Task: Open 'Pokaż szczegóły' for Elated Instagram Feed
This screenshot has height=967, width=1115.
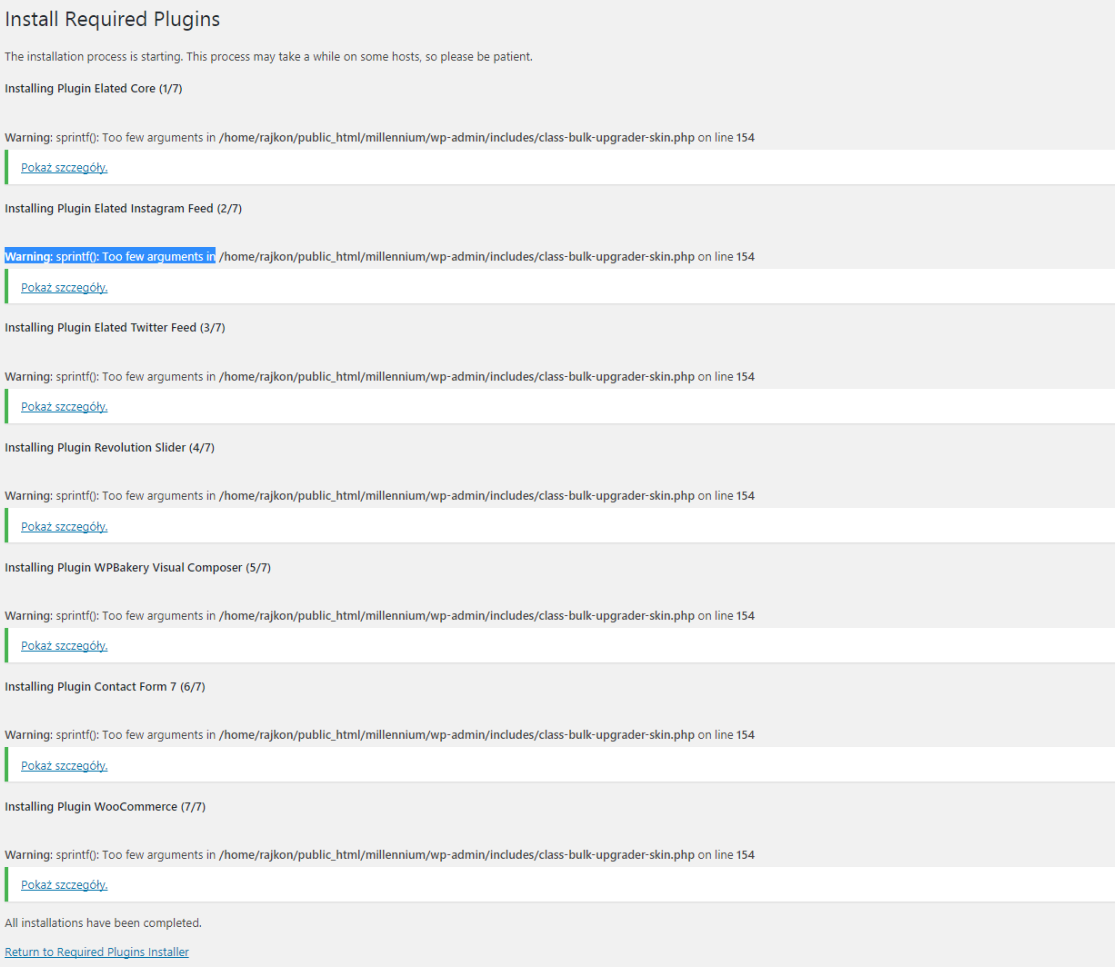Action: pos(64,287)
